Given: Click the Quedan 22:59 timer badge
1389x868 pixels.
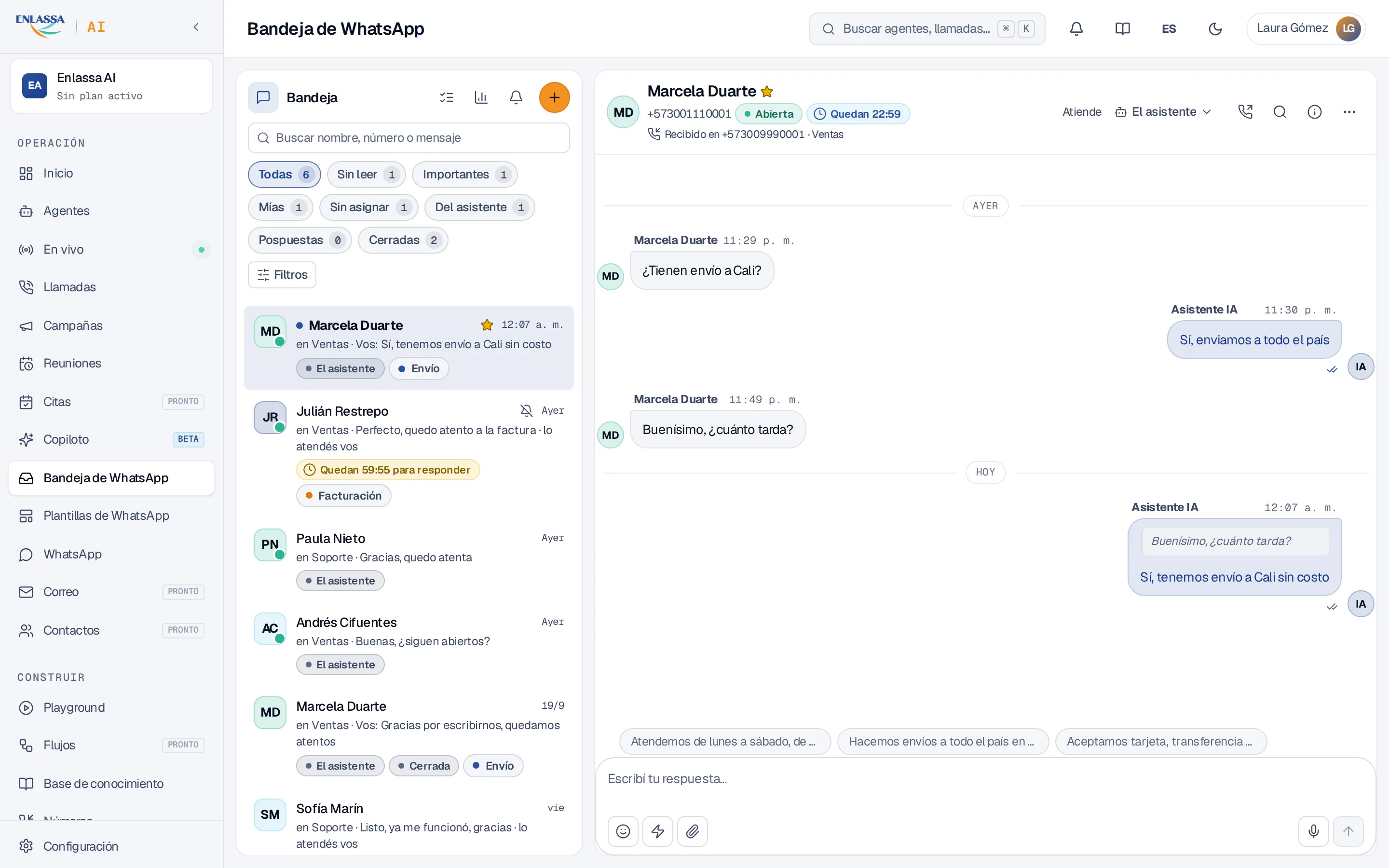Looking at the screenshot, I should (858, 114).
